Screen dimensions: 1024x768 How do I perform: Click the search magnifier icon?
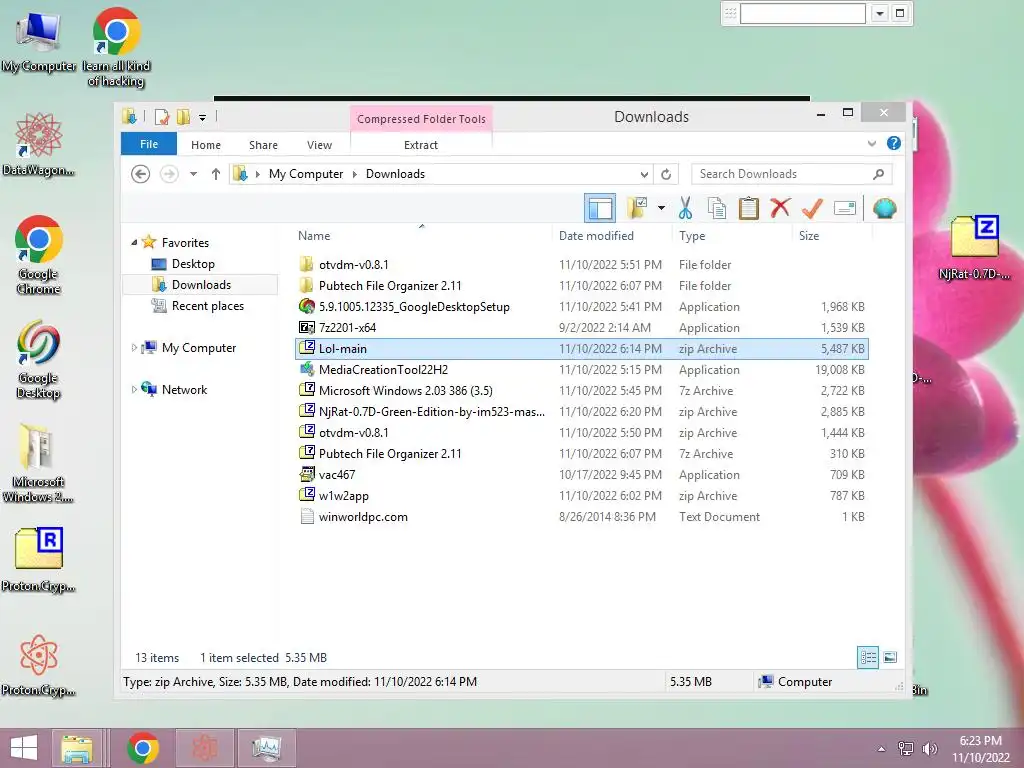pyautogui.click(x=878, y=174)
